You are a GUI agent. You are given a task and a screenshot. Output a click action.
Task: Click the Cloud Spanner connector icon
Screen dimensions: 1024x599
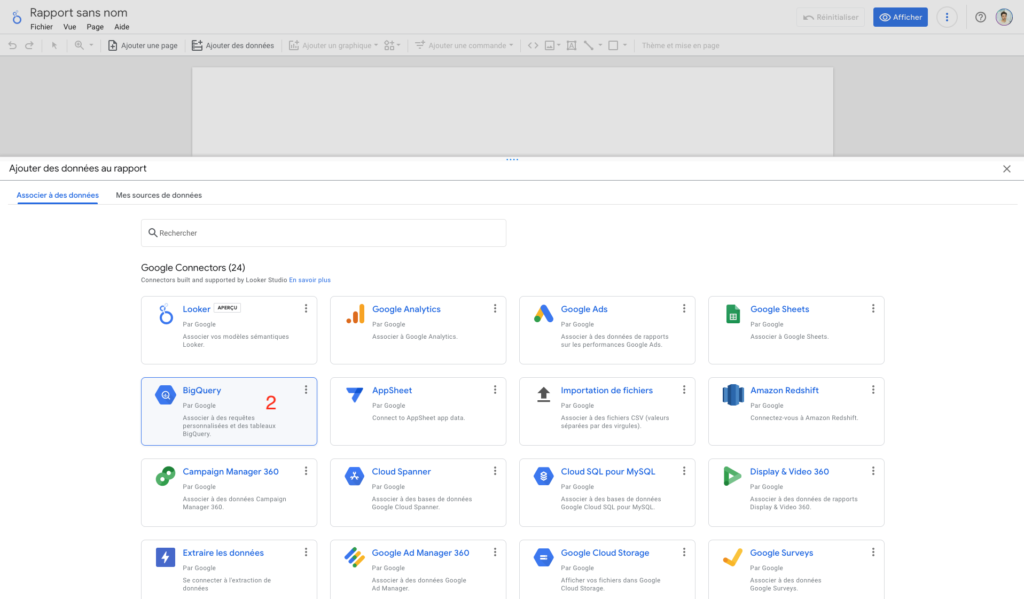tap(354, 476)
